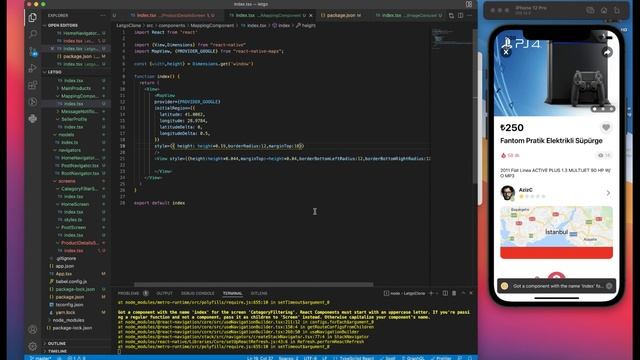This screenshot has height=360, width=640.
Task: Take a simulator screenshot via camera icon
Action: pyautogui.click(x=590, y=10)
